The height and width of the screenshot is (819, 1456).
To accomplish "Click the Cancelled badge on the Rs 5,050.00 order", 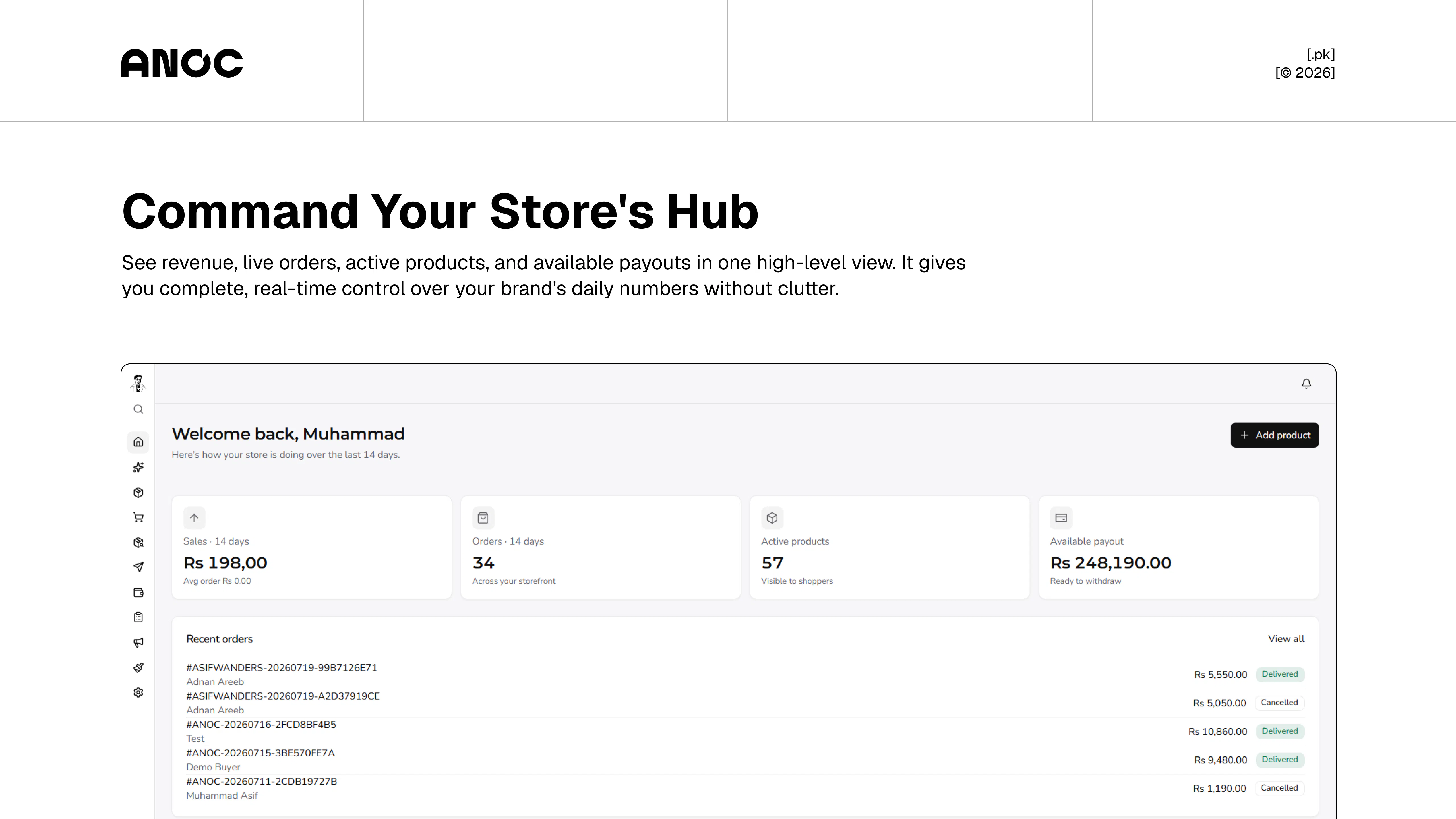I will 1279,703.
